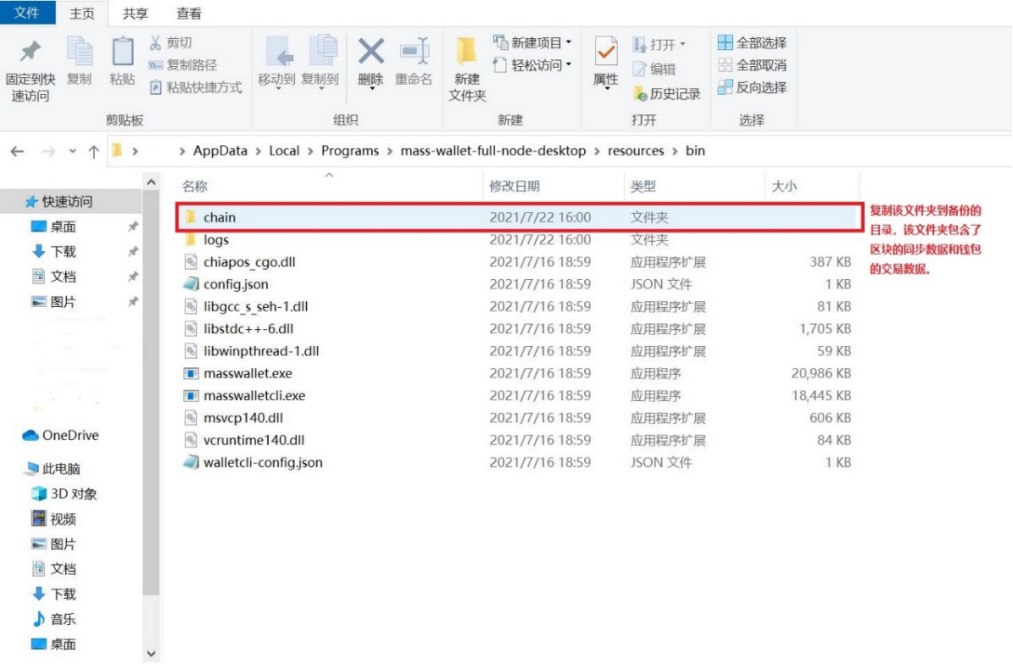Click the Cut scissors button
This screenshot has width=1013, height=664.
click(170, 43)
